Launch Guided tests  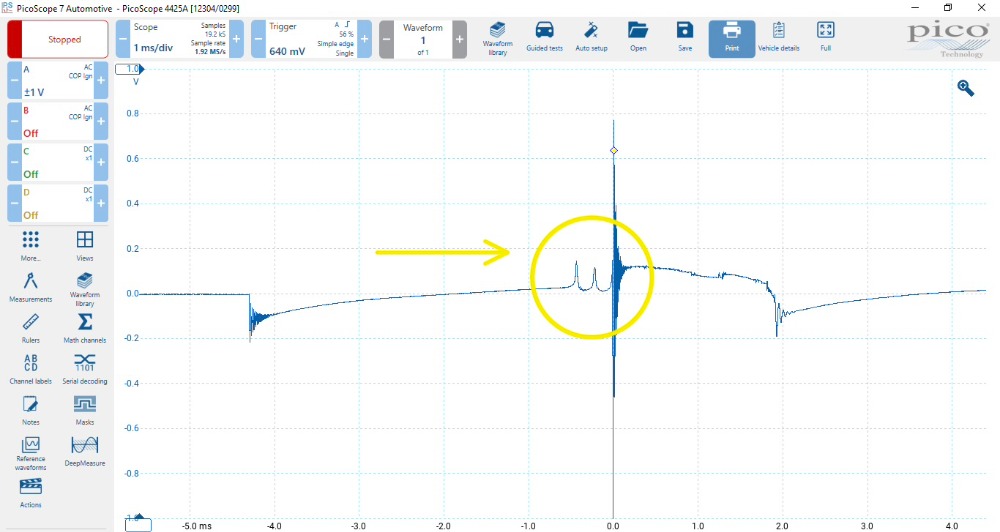click(544, 37)
